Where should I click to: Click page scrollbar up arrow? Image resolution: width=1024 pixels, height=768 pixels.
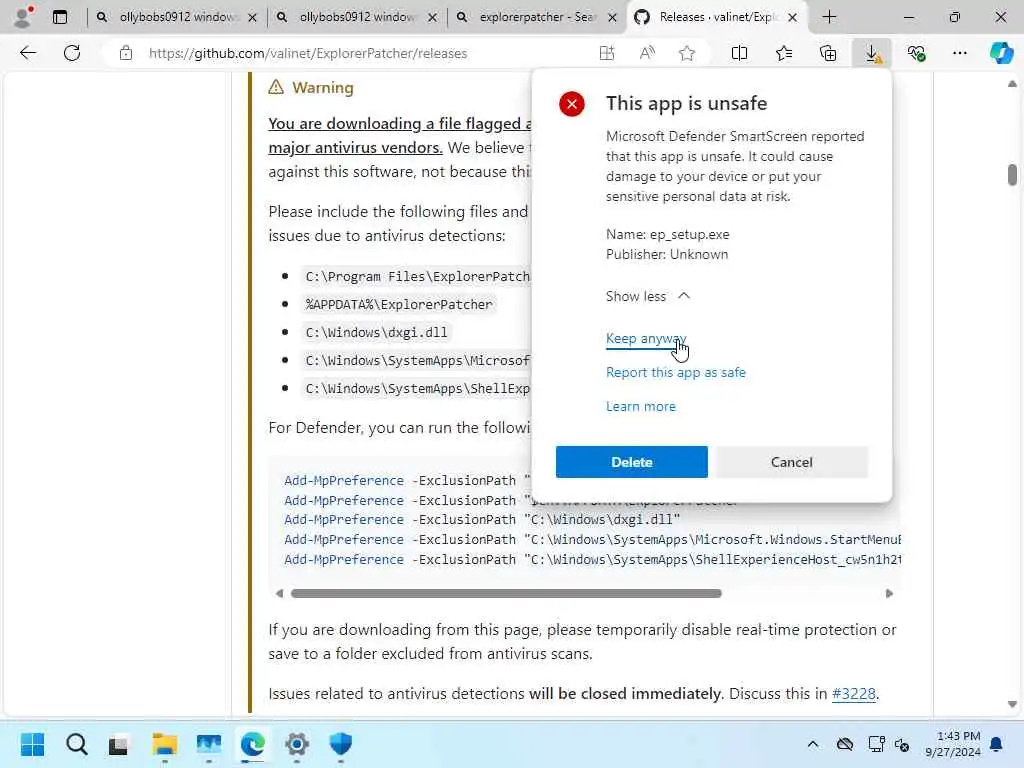(x=1012, y=84)
